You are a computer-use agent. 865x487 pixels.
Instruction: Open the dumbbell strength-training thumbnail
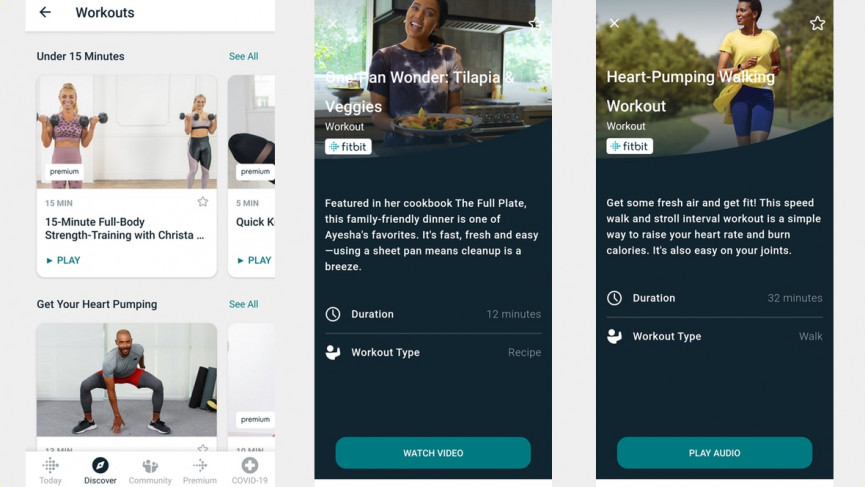click(127, 132)
